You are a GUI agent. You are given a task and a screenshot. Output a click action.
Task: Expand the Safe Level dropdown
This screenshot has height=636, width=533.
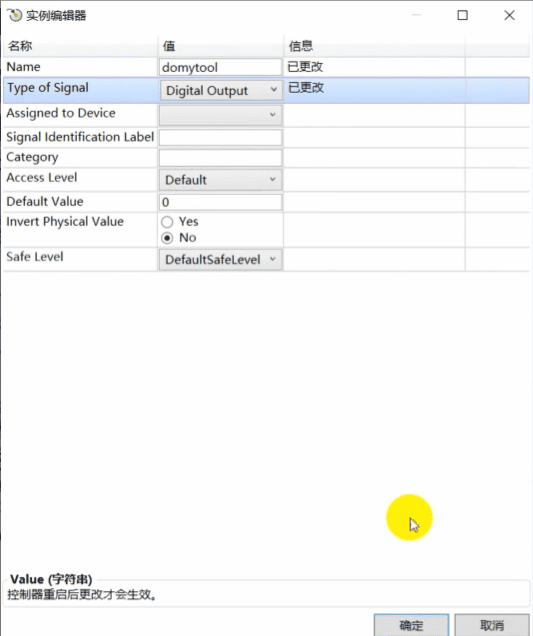pyautogui.click(x=221, y=259)
